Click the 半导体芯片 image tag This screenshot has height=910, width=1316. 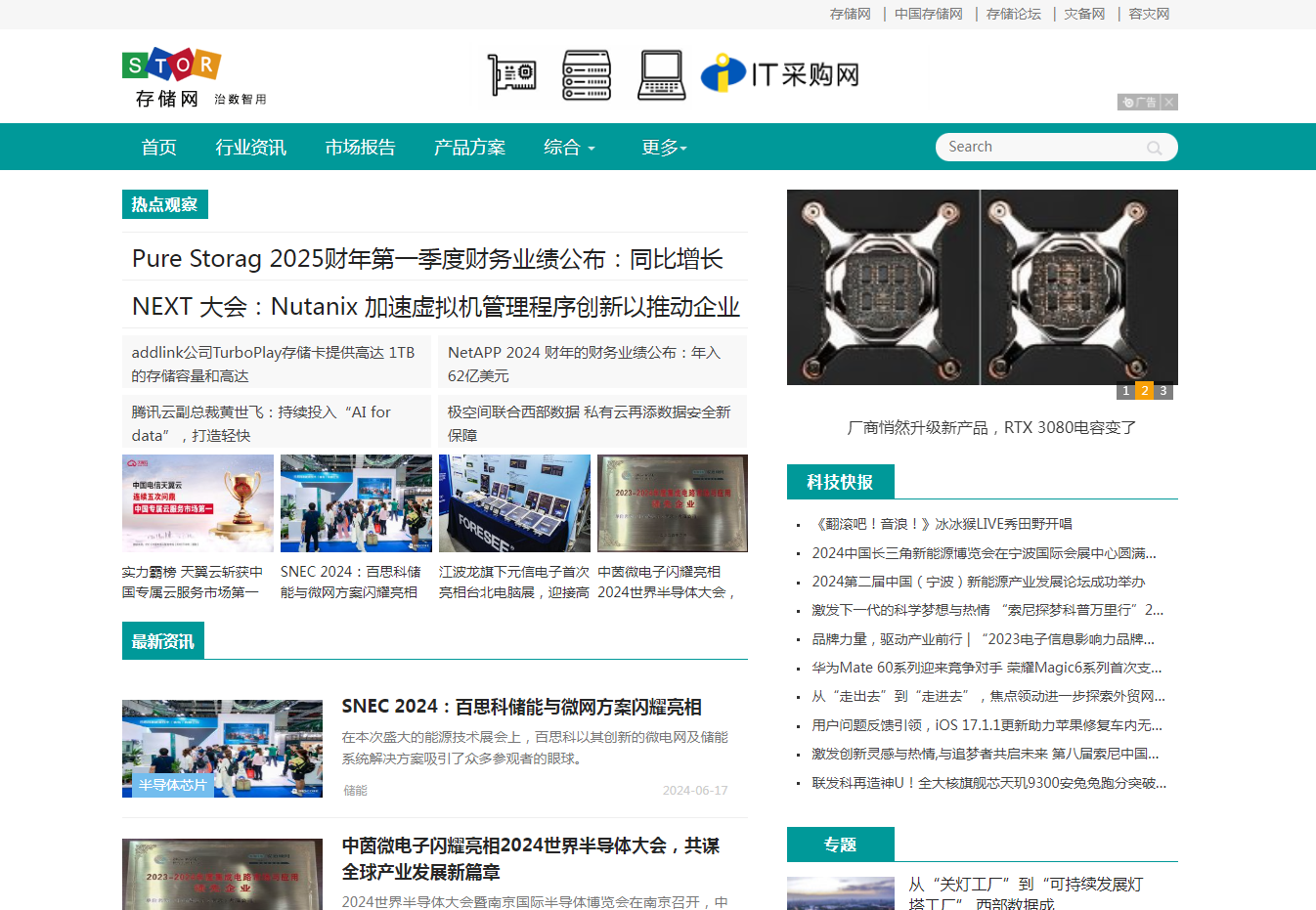[173, 785]
